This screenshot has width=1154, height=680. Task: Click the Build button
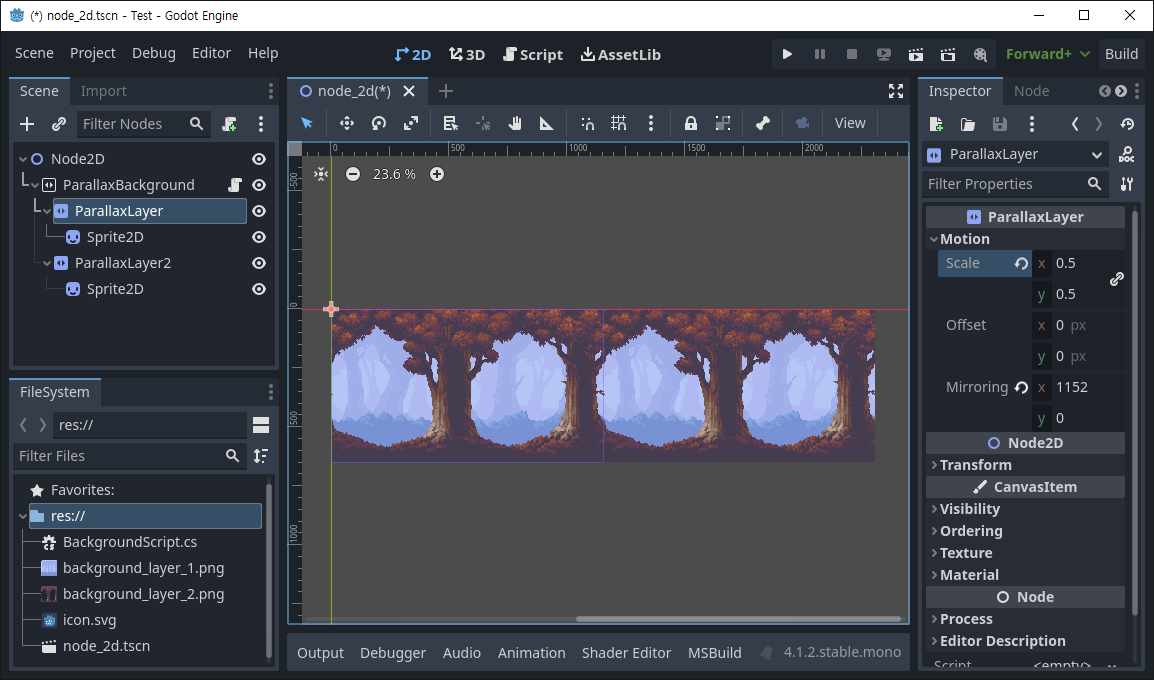[x=1121, y=54]
